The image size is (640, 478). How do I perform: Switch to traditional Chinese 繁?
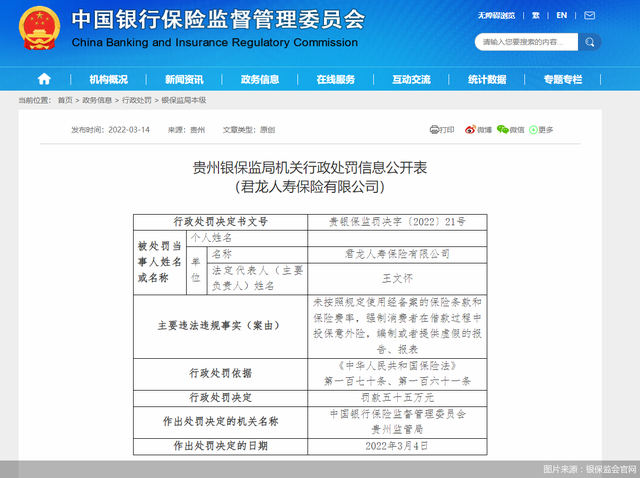[536, 16]
